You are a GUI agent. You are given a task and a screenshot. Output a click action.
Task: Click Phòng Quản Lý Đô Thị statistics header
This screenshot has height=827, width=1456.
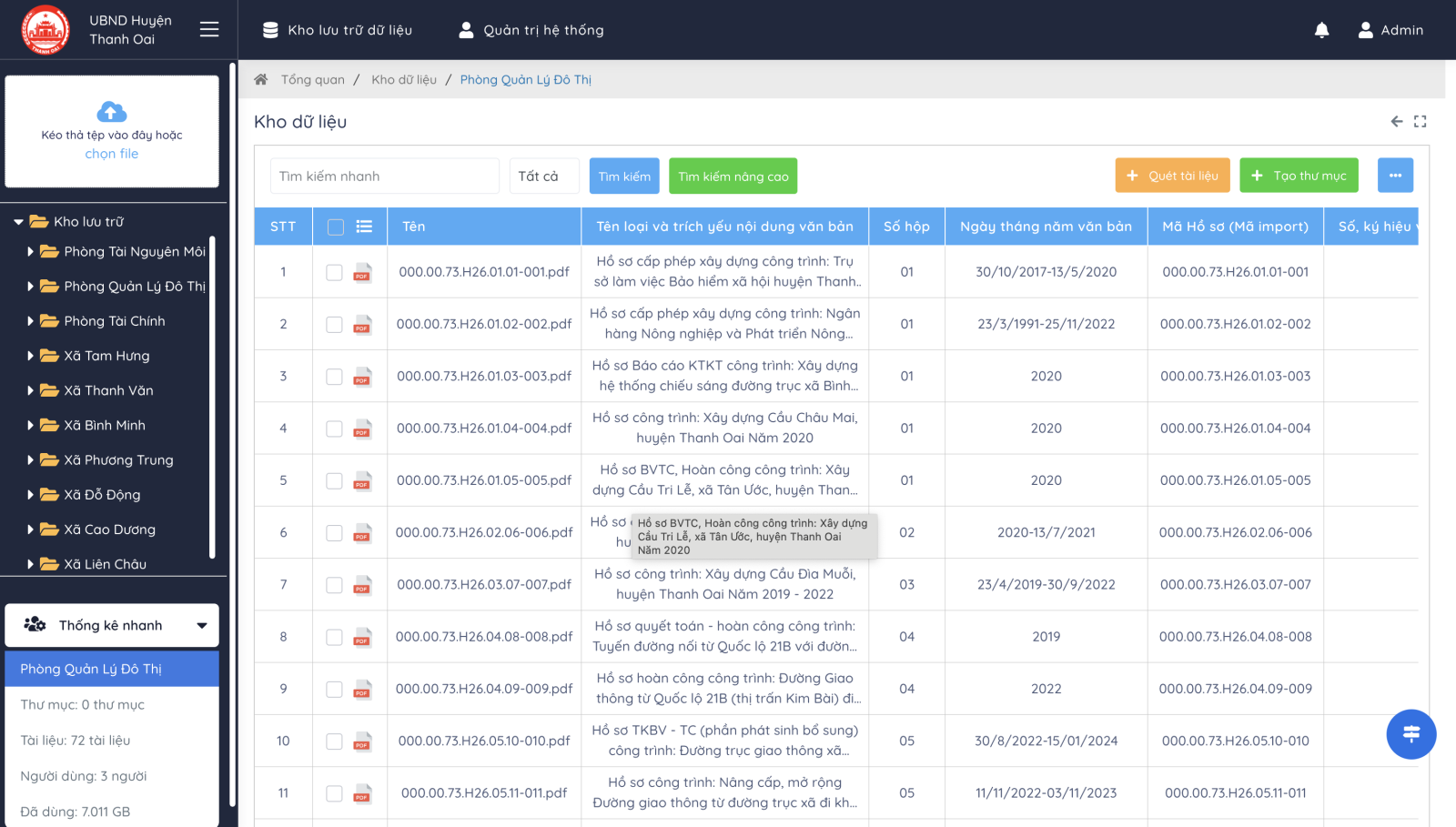(112, 669)
